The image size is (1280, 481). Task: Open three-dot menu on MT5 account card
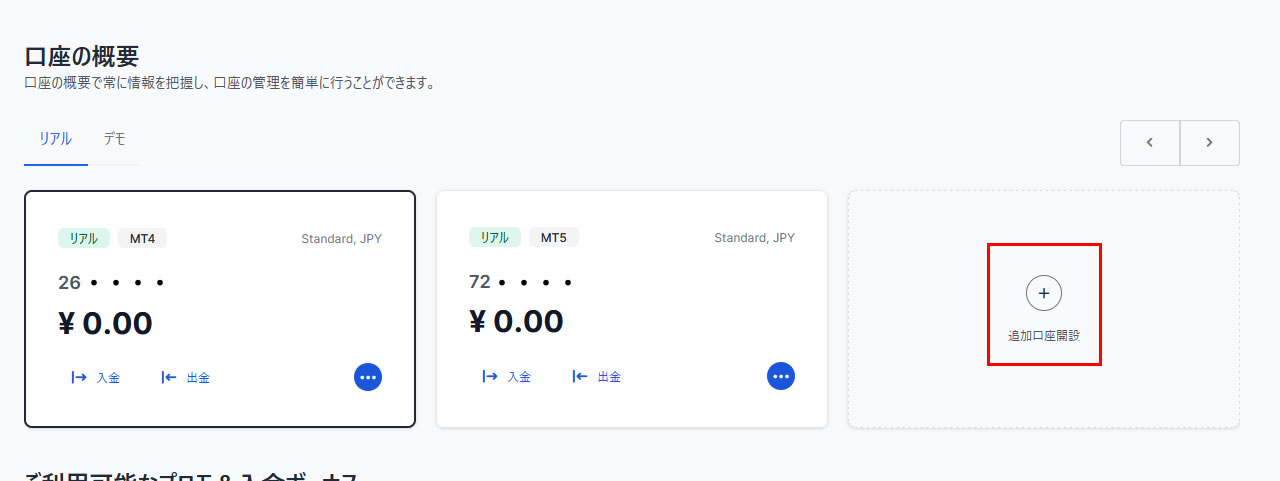[781, 376]
